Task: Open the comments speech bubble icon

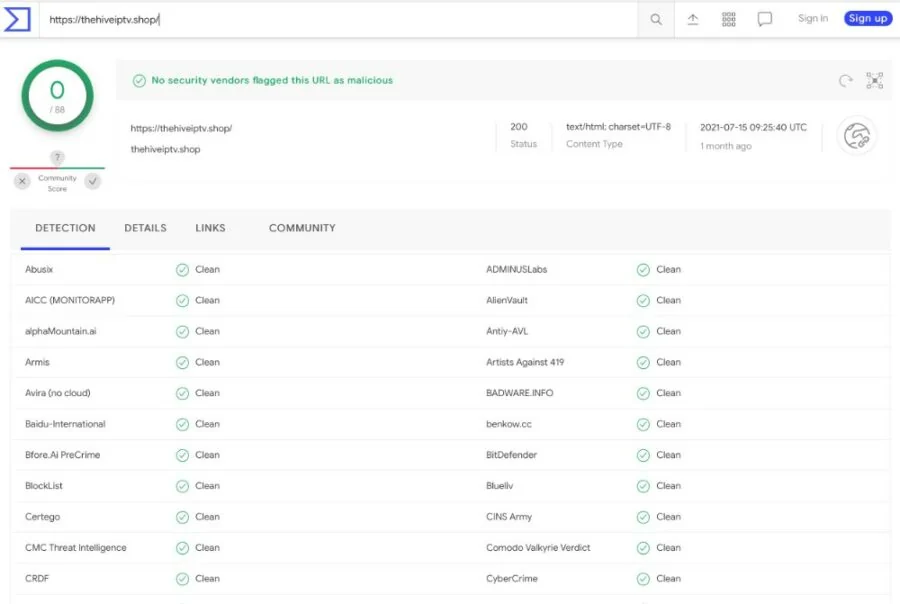Action: [x=765, y=20]
